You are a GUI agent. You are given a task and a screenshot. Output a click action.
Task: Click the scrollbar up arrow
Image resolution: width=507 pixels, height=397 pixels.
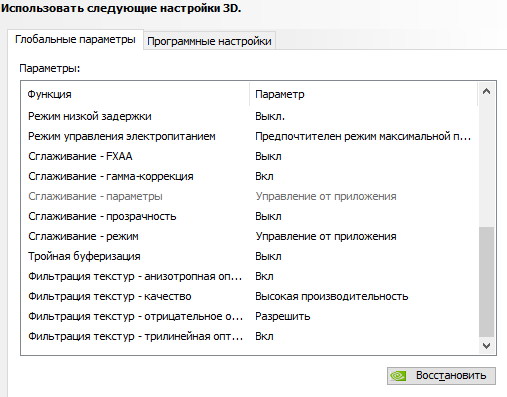(486, 91)
